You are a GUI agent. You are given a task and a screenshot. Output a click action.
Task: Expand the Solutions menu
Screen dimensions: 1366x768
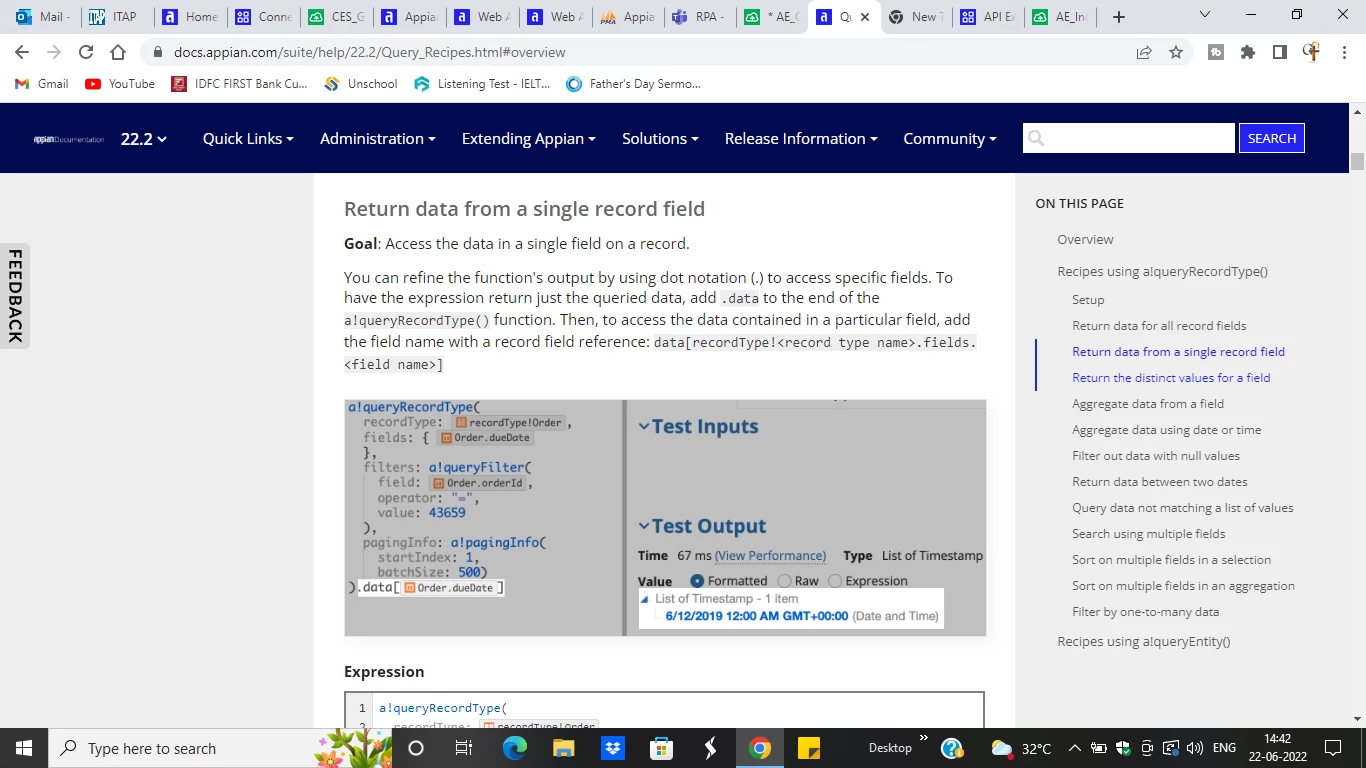point(660,139)
